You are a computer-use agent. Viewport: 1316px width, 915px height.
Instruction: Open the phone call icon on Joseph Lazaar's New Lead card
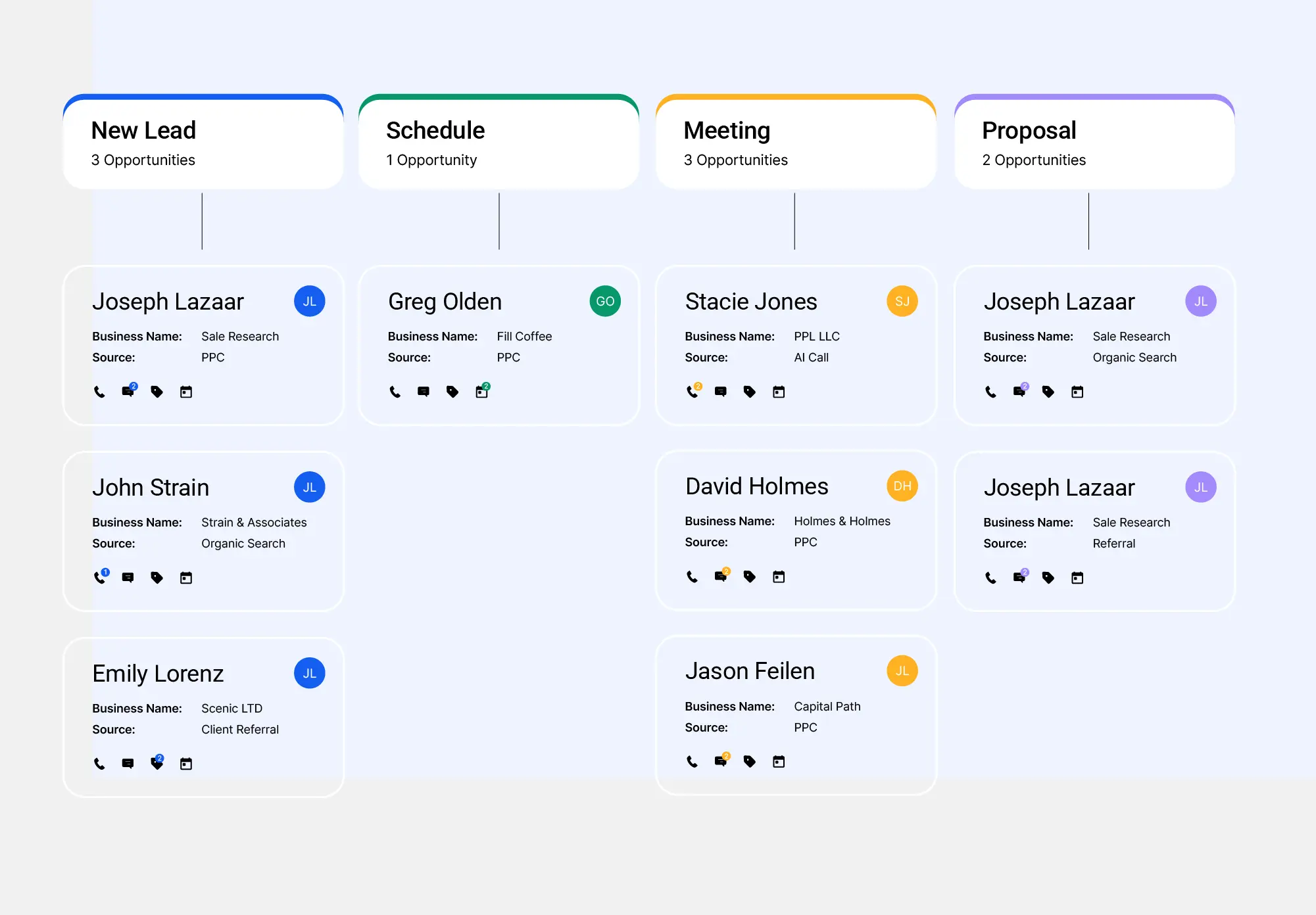(x=99, y=392)
